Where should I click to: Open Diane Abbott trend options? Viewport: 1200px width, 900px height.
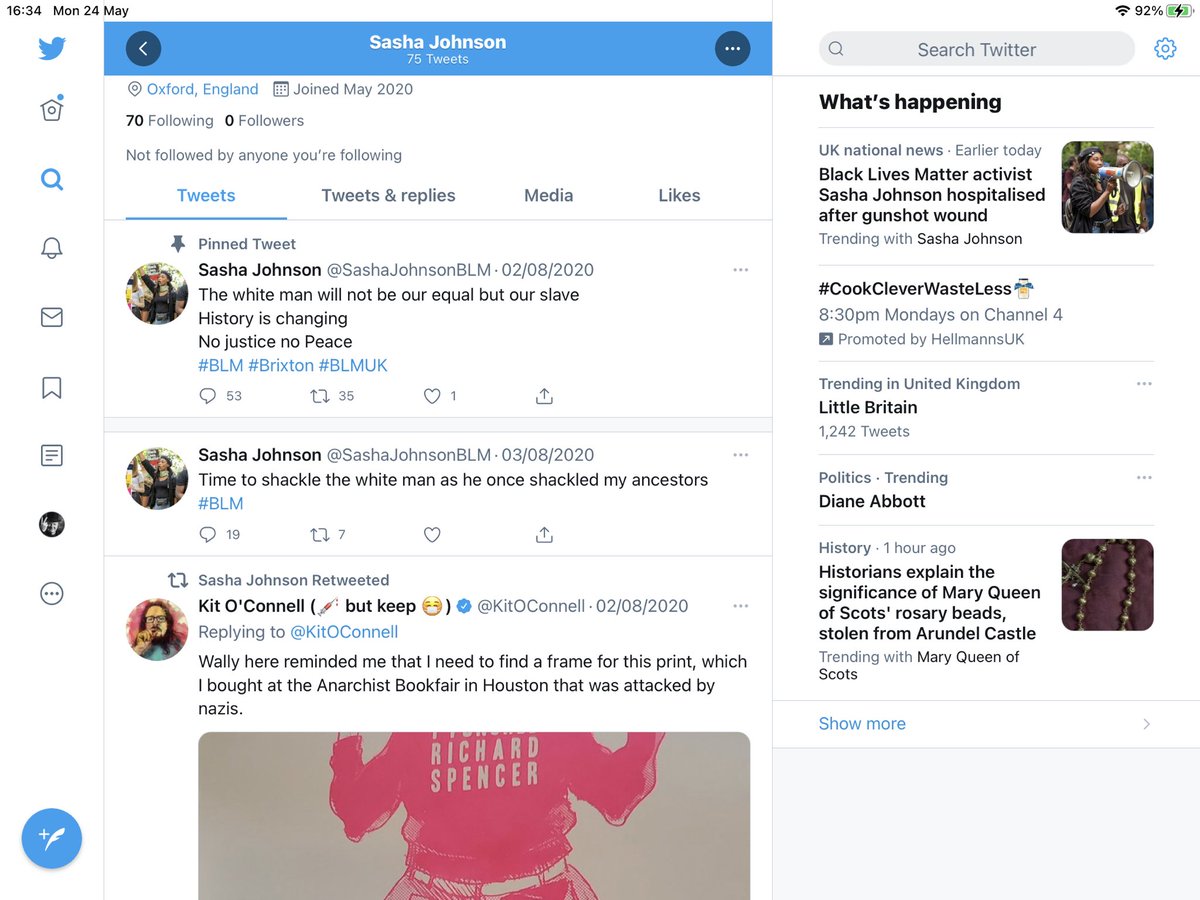(1144, 478)
